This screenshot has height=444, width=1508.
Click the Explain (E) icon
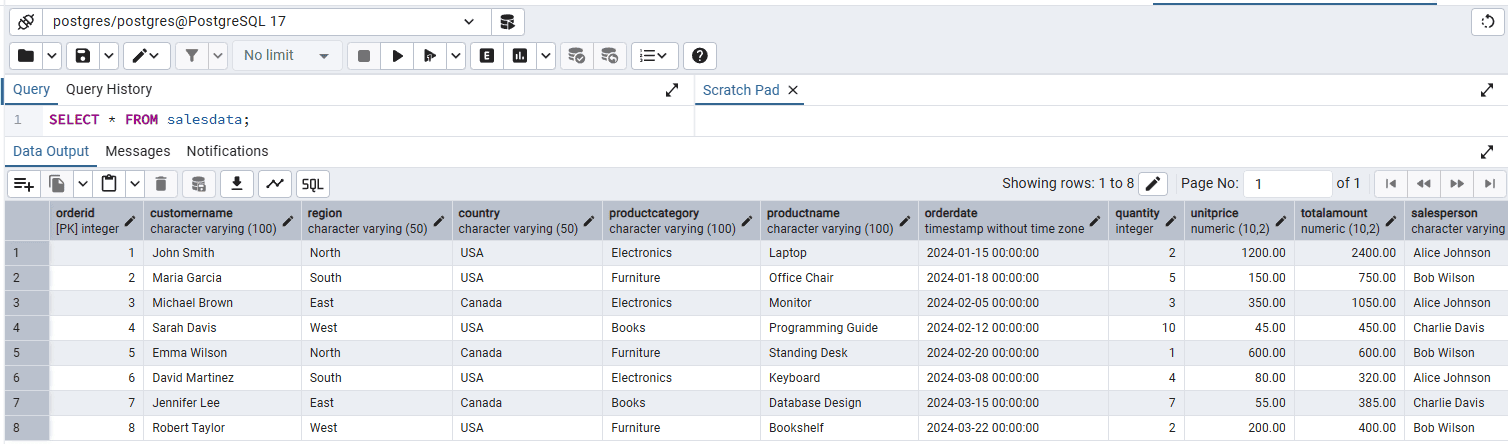pos(487,56)
